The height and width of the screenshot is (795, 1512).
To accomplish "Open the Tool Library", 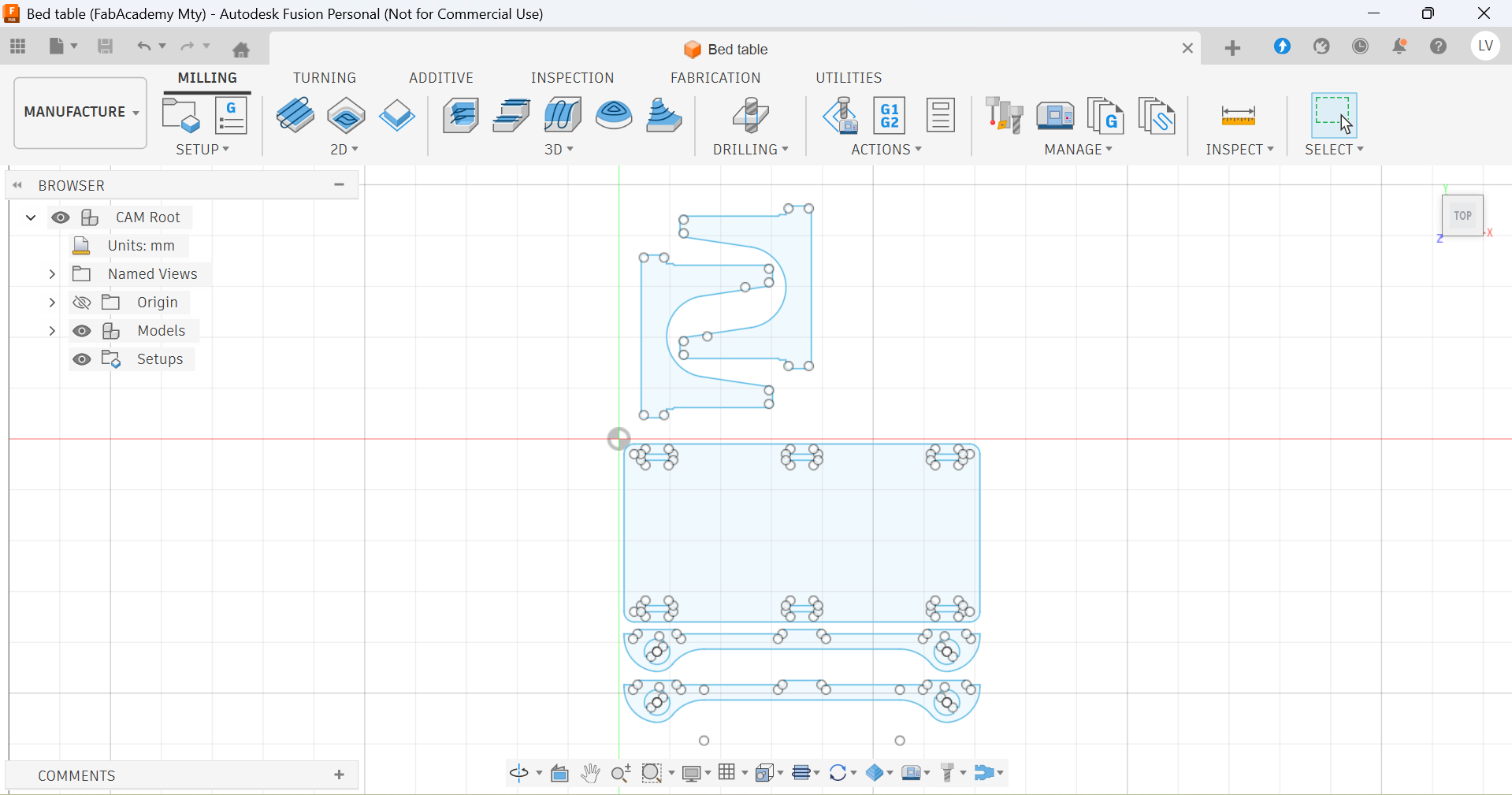I will (1005, 115).
